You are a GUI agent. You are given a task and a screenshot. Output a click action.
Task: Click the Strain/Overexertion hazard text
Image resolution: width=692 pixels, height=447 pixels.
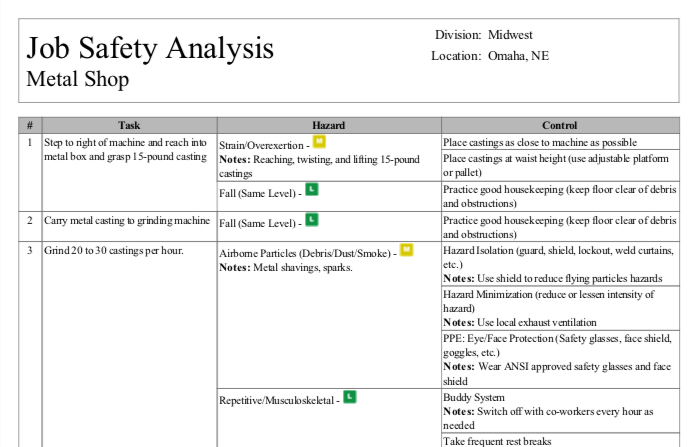point(261,146)
